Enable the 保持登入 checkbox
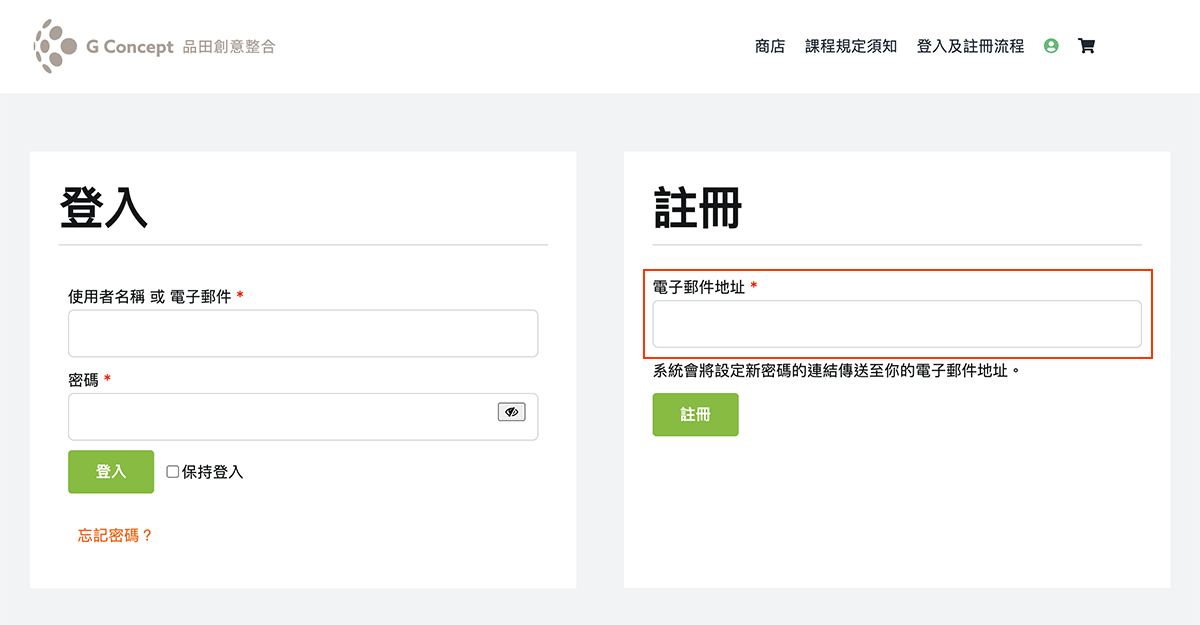 (170, 471)
